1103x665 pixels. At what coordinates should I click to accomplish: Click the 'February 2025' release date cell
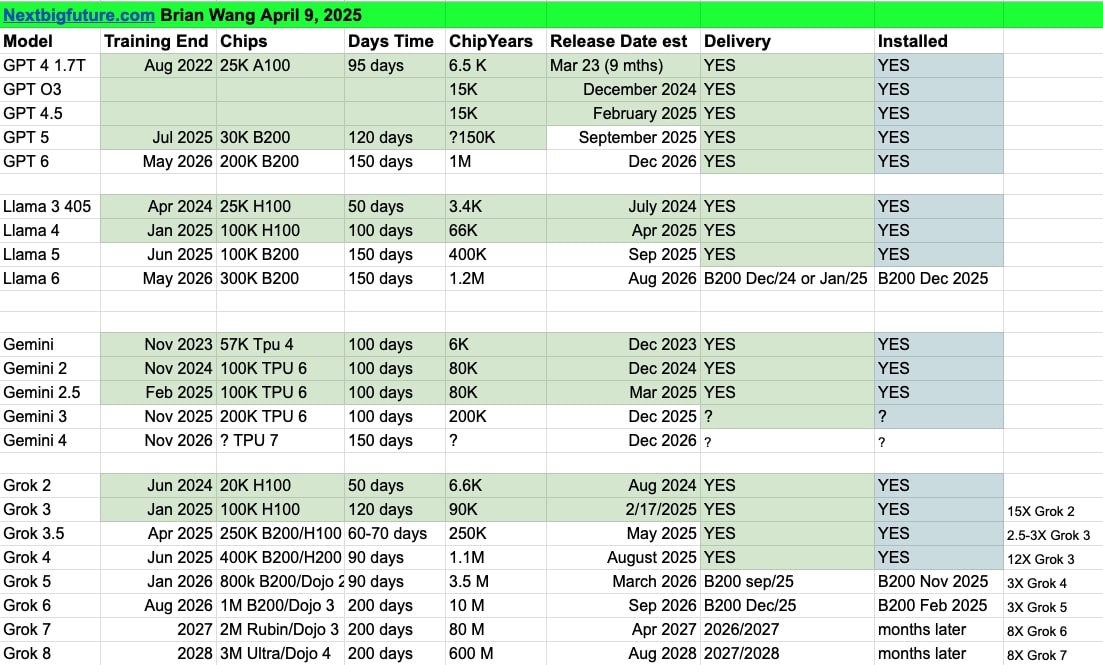623,113
